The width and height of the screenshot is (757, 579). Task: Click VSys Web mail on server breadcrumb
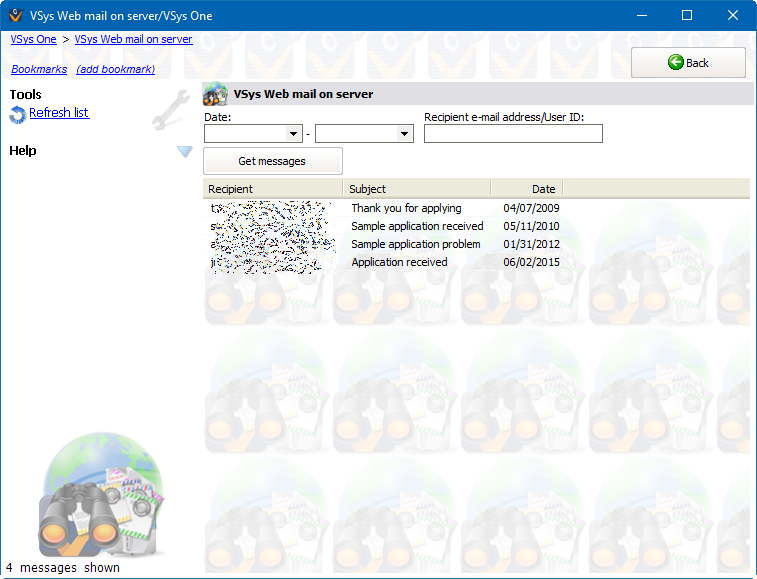tap(133, 40)
